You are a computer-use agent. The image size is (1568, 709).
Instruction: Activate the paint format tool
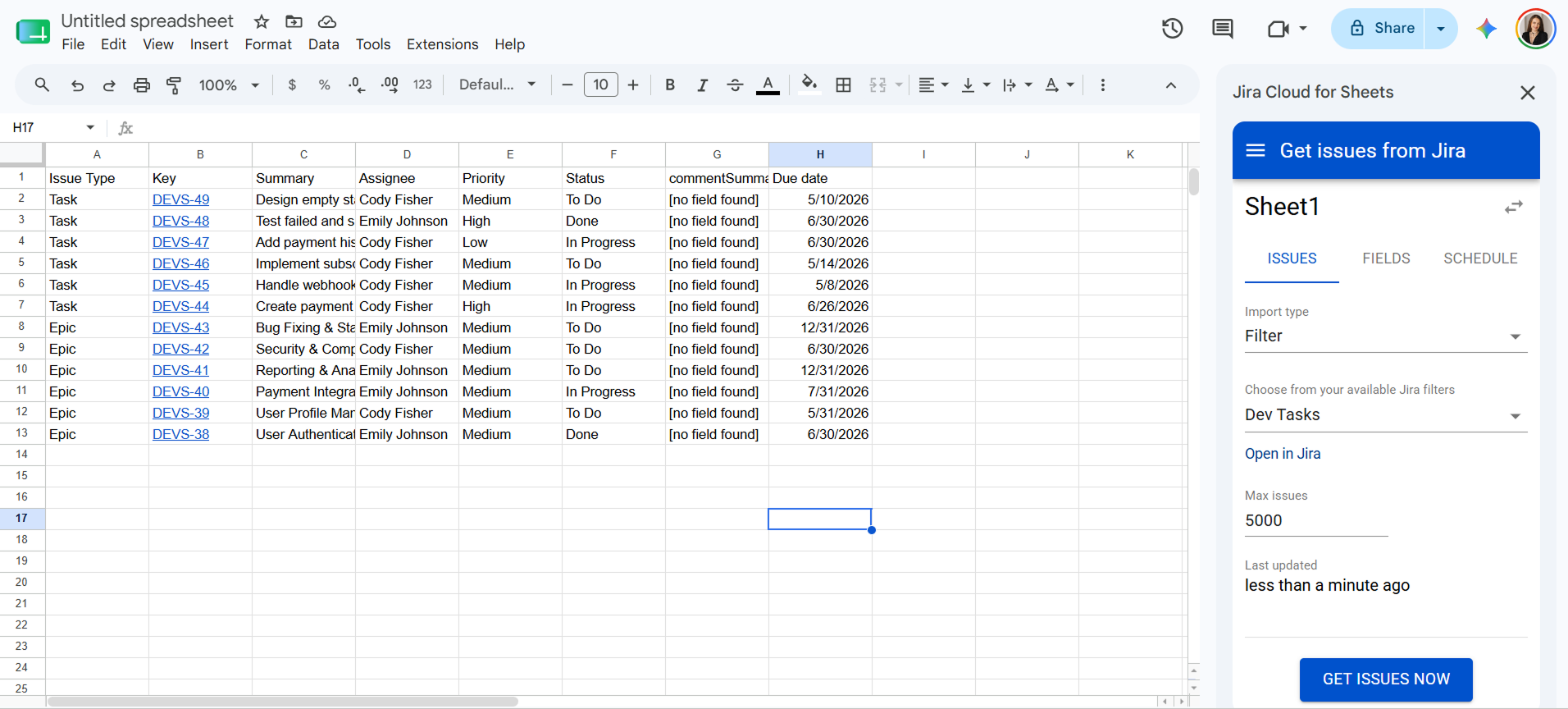[174, 85]
